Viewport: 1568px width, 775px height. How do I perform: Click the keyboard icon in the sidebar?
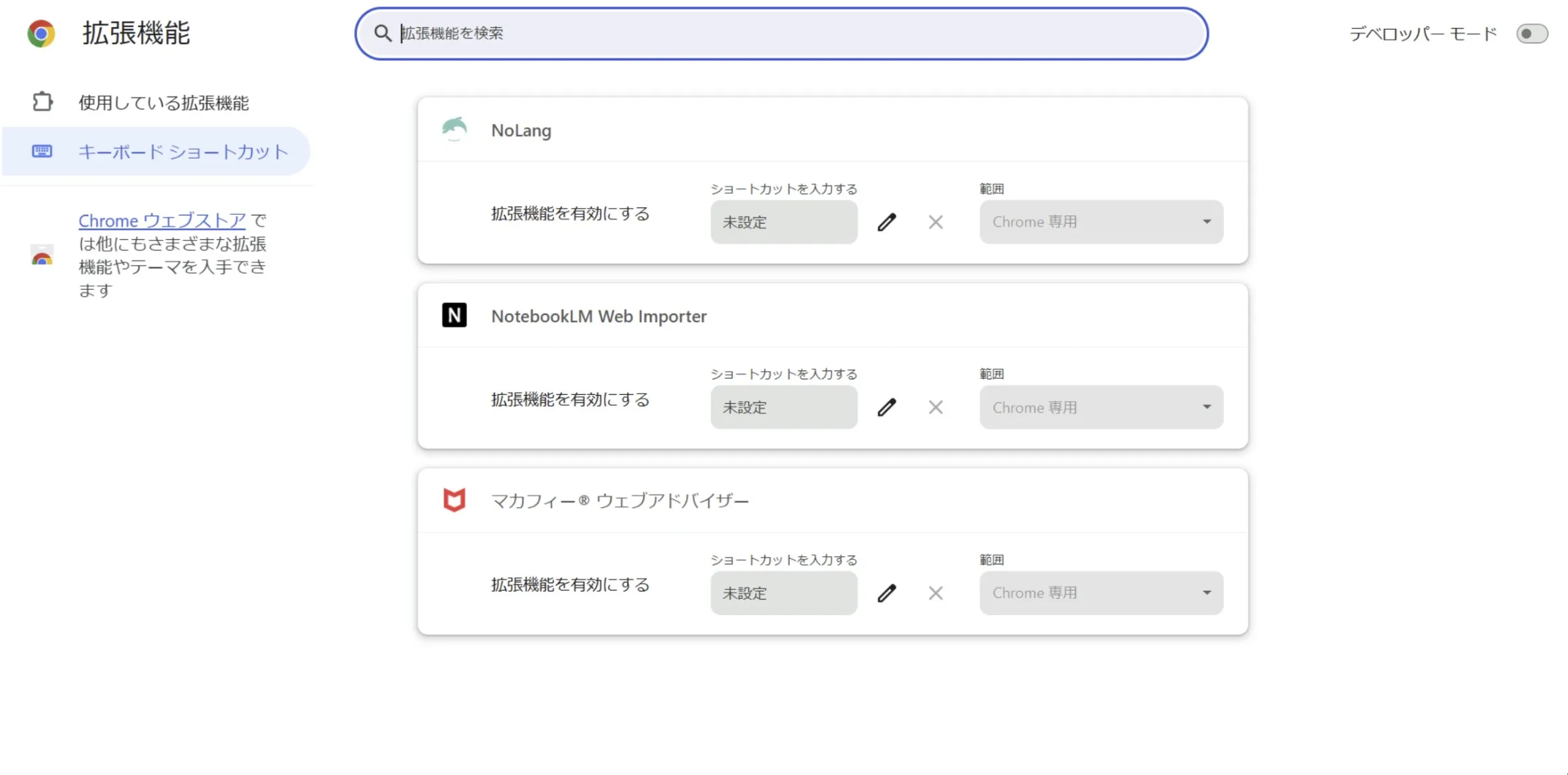tap(42, 151)
